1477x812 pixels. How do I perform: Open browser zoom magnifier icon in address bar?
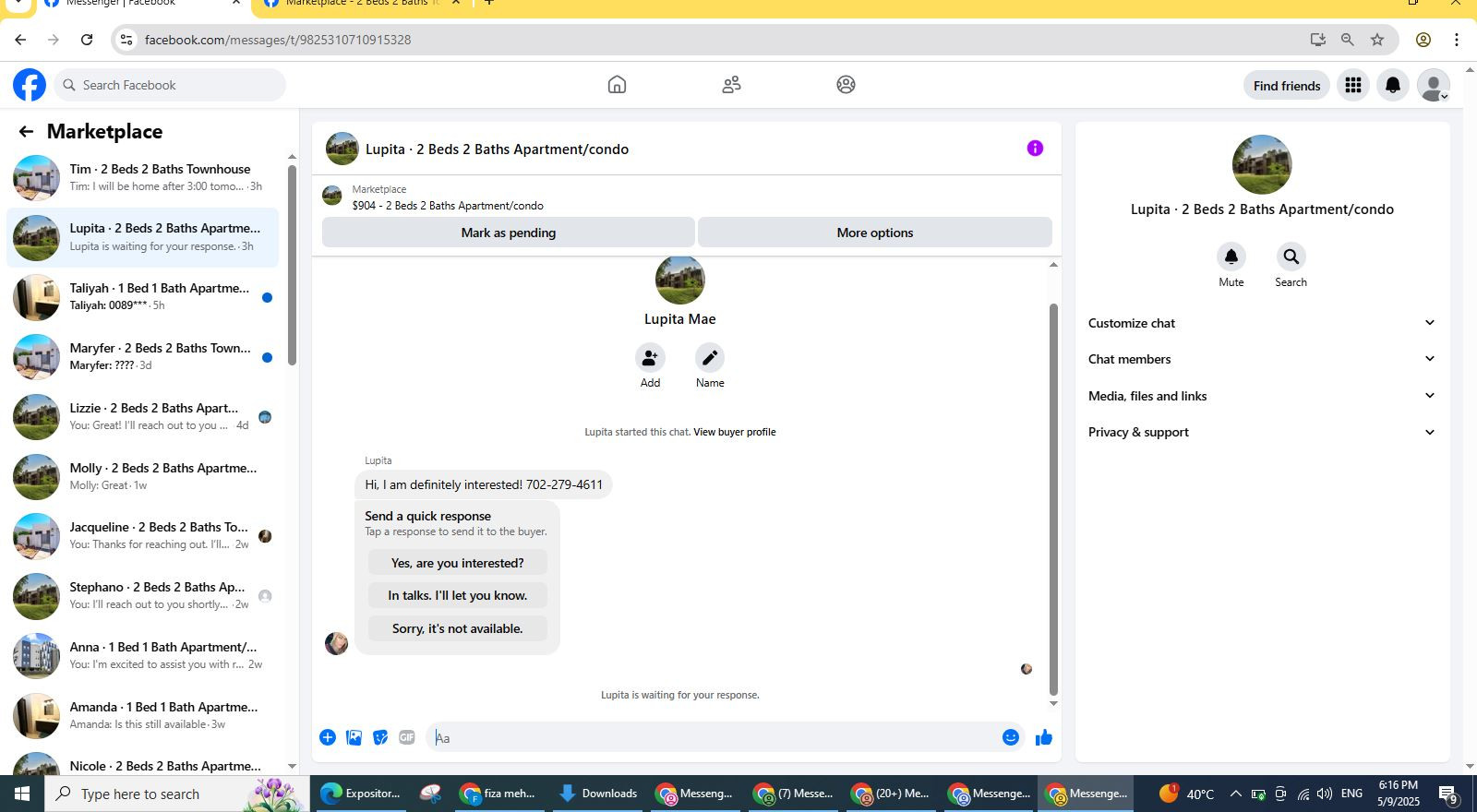[x=1348, y=40]
